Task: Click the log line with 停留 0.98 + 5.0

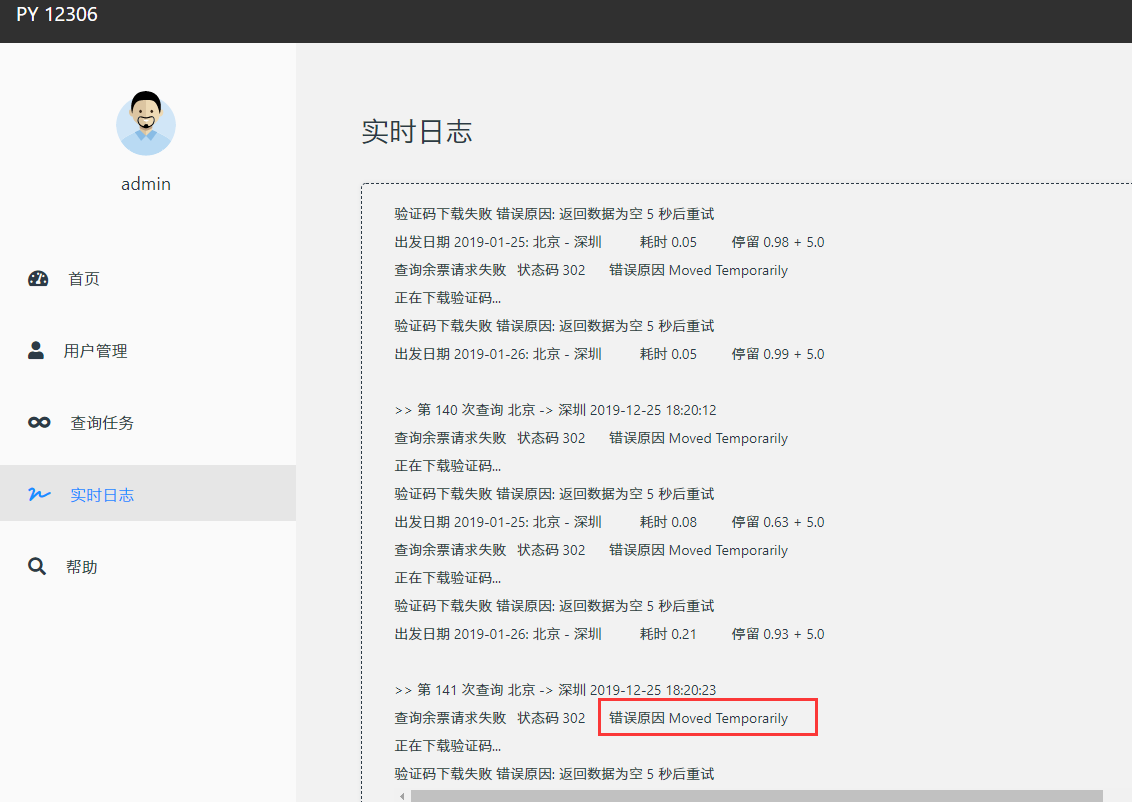Action: [609, 242]
